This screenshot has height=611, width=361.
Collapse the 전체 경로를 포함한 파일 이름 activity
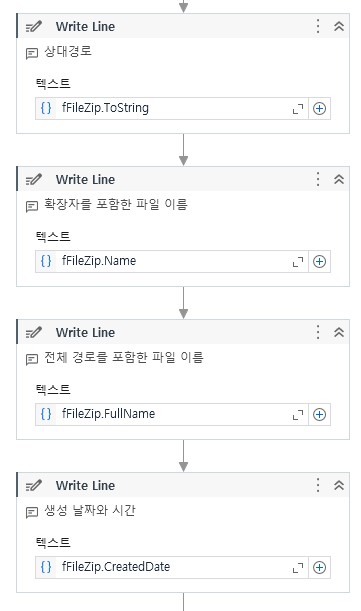(x=339, y=332)
